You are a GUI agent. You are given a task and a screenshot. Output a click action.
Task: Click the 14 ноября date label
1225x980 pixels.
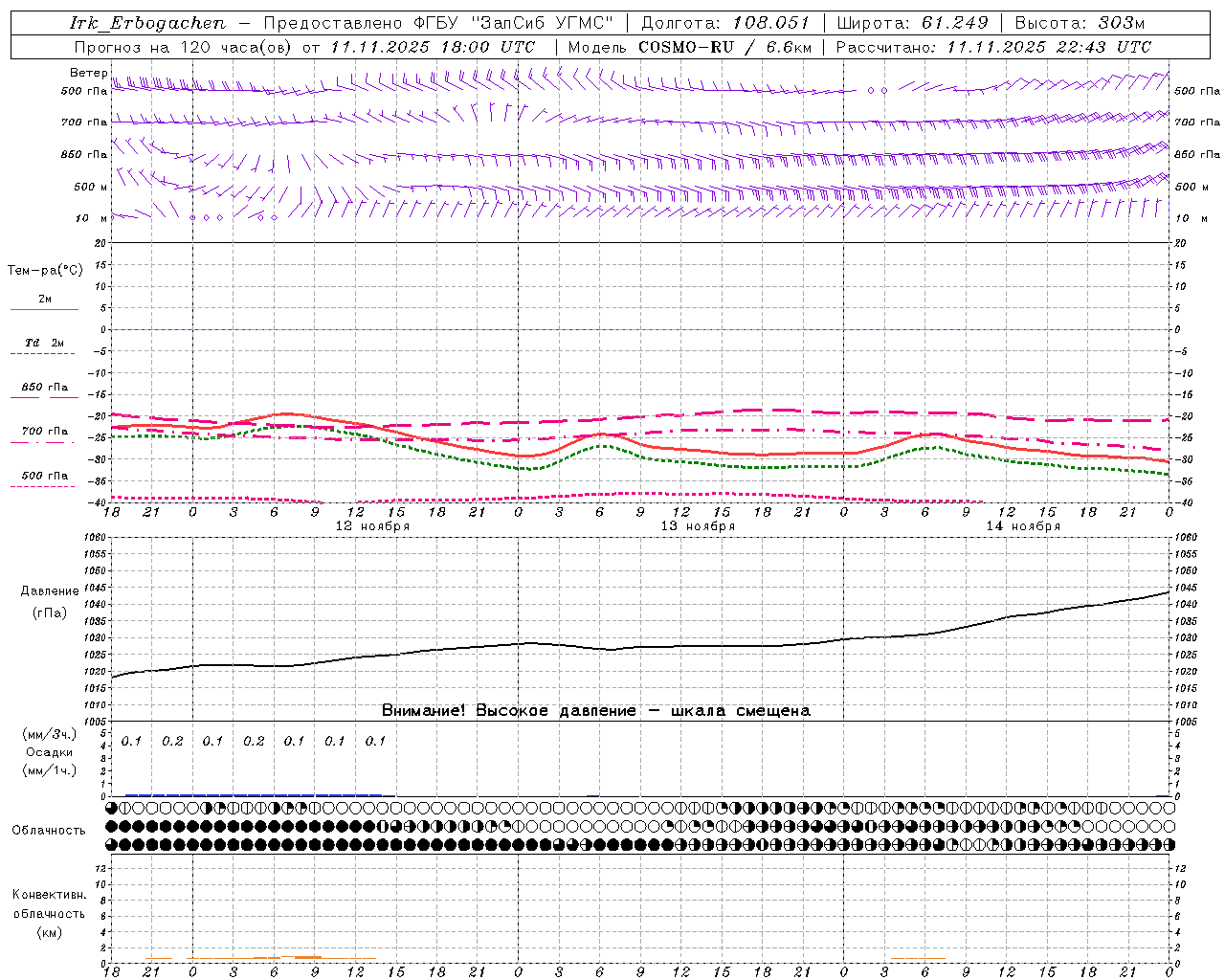[1023, 526]
